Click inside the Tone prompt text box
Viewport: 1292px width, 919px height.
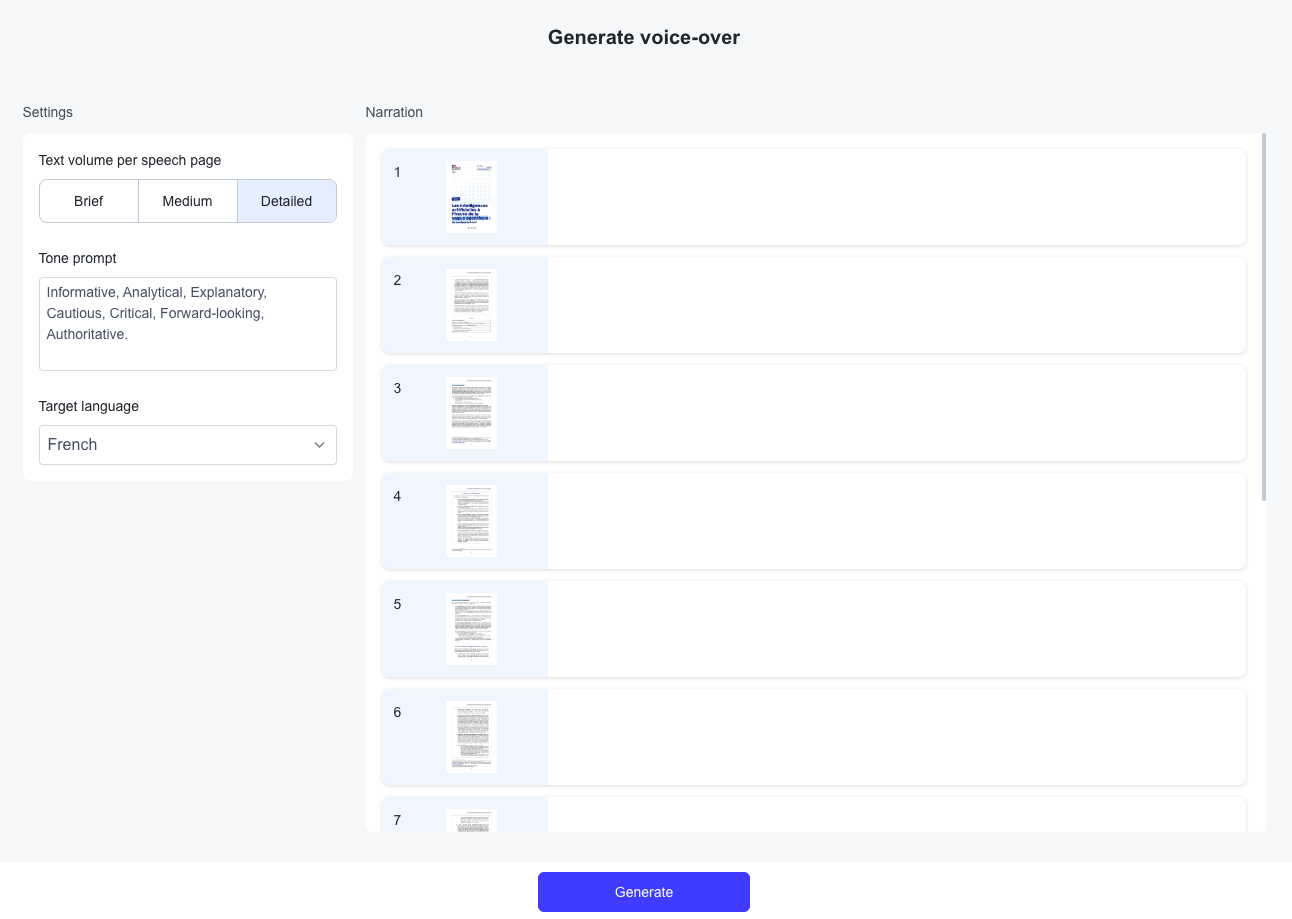(x=188, y=324)
